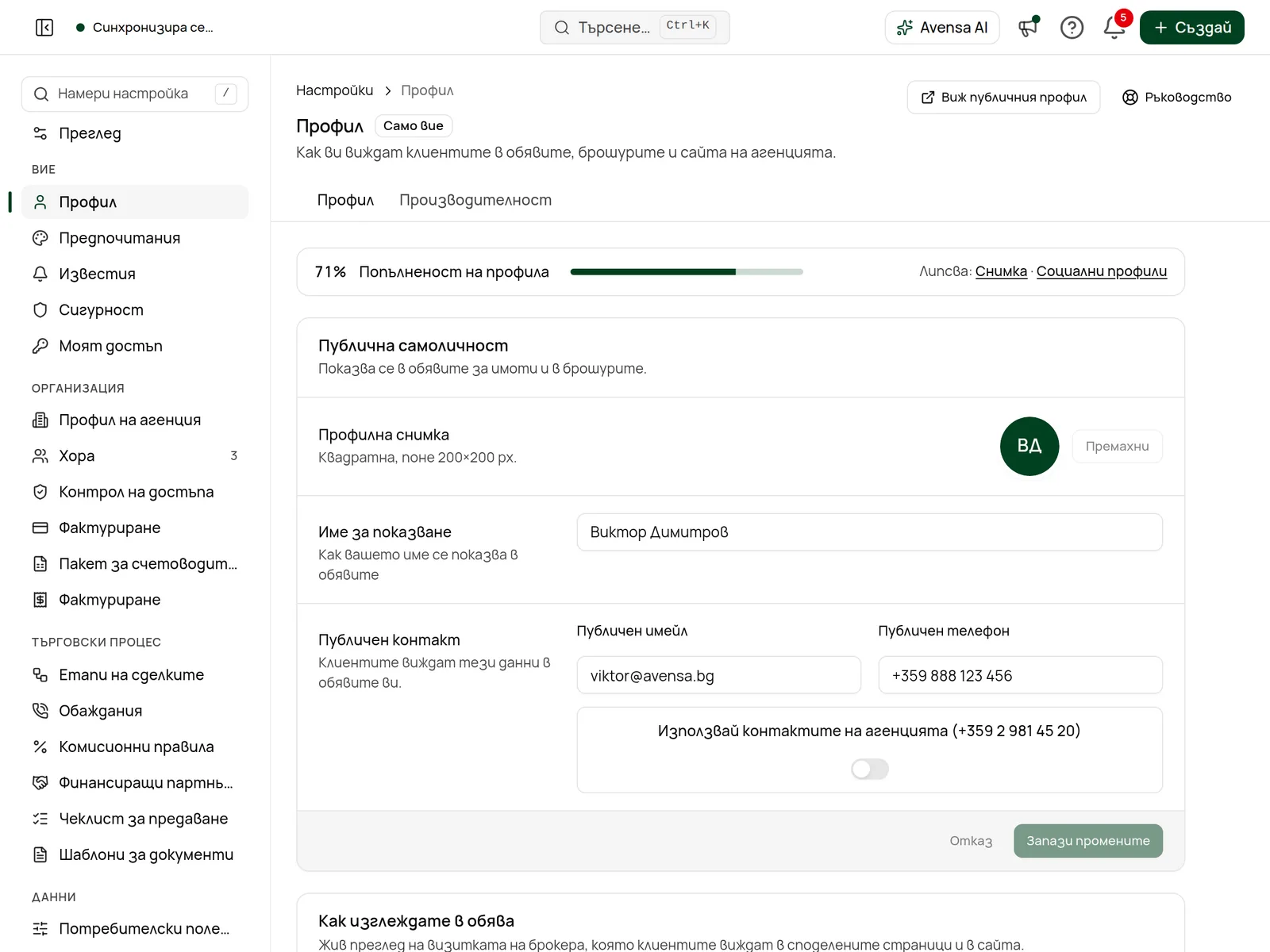Click the Снимка missing-item link

tap(1001, 271)
